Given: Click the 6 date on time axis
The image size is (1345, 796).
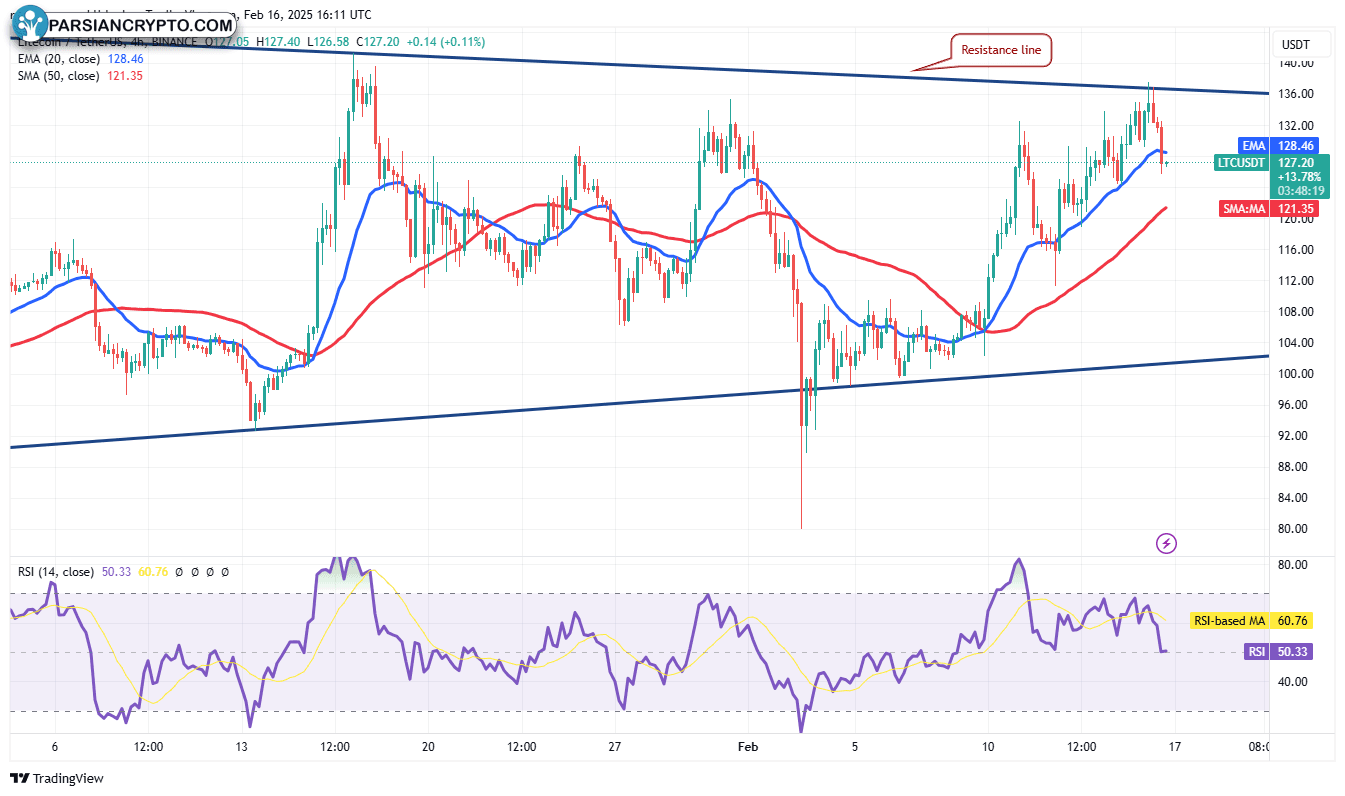Looking at the screenshot, I should pyautogui.click(x=55, y=747).
